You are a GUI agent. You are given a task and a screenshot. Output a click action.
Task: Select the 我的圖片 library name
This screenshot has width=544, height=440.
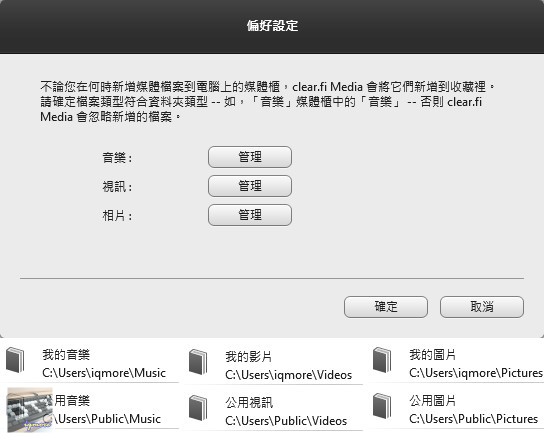(432, 355)
